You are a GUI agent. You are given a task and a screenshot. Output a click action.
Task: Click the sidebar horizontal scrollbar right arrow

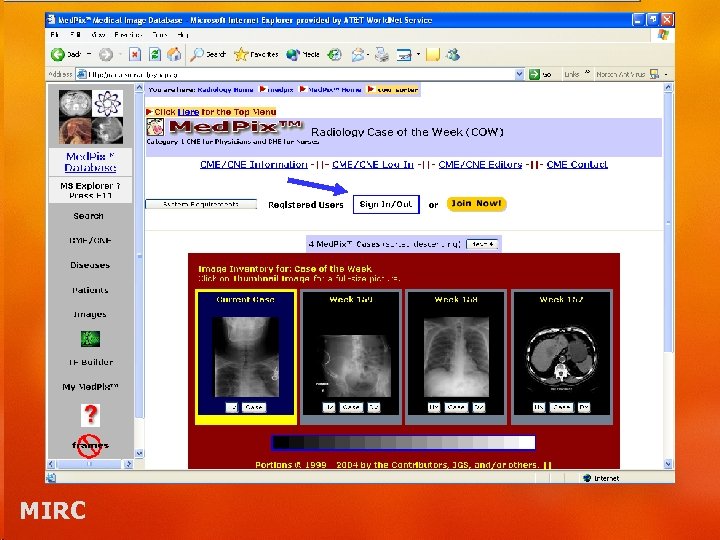point(129,464)
